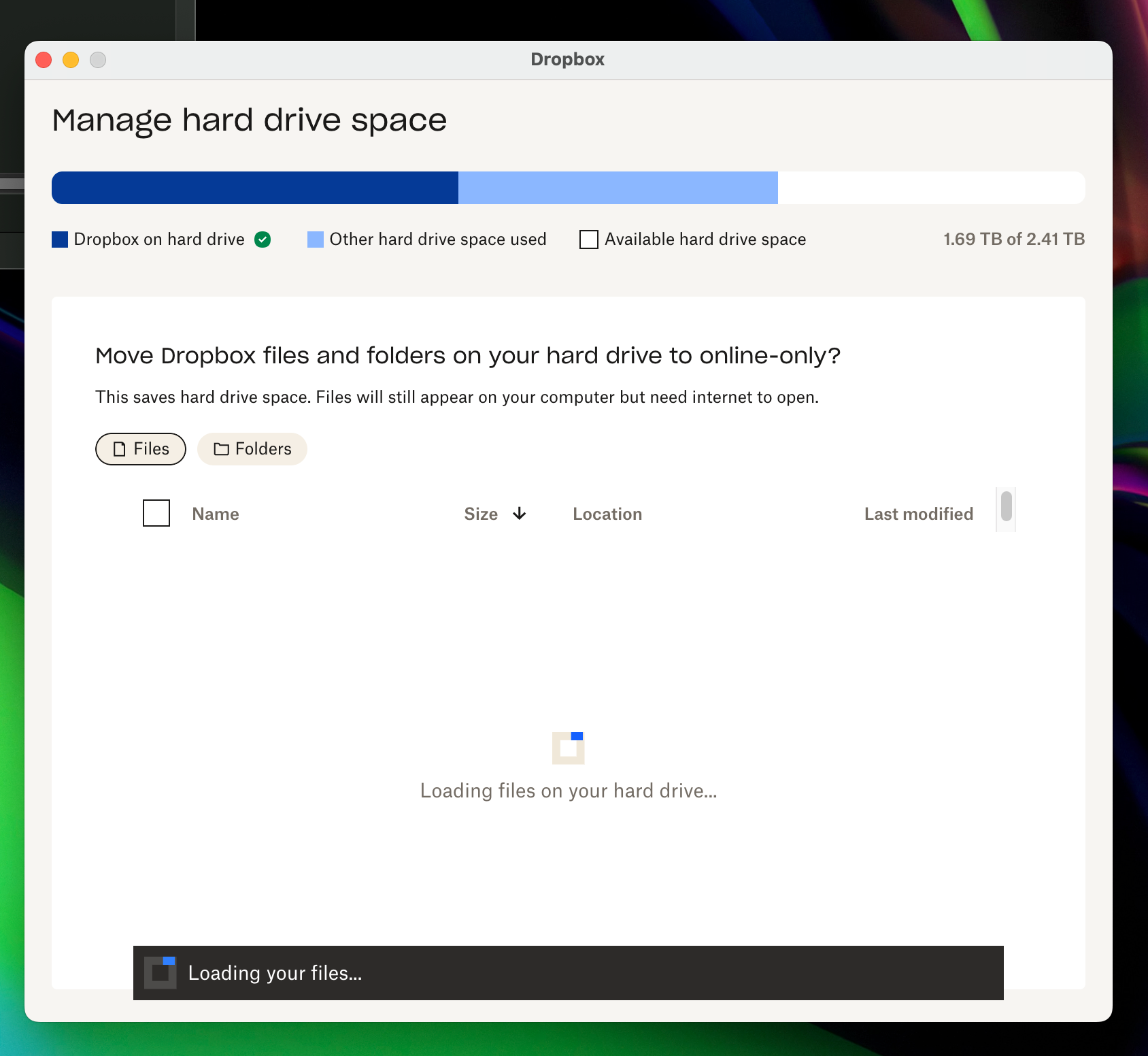This screenshot has width=1148, height=1056.
Task: Toggle the Folders filter on
Action: click(x=252, y=449)
